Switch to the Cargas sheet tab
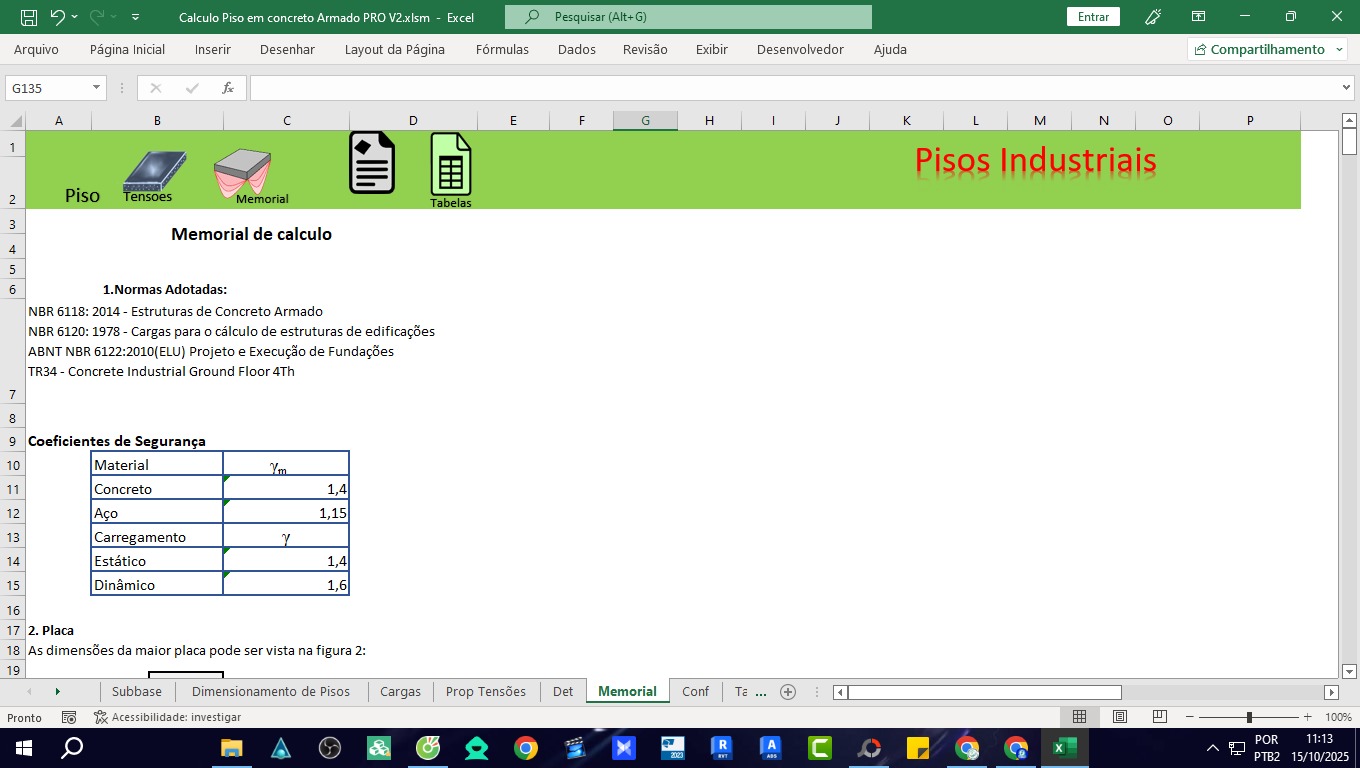 (x=400, y=692)
